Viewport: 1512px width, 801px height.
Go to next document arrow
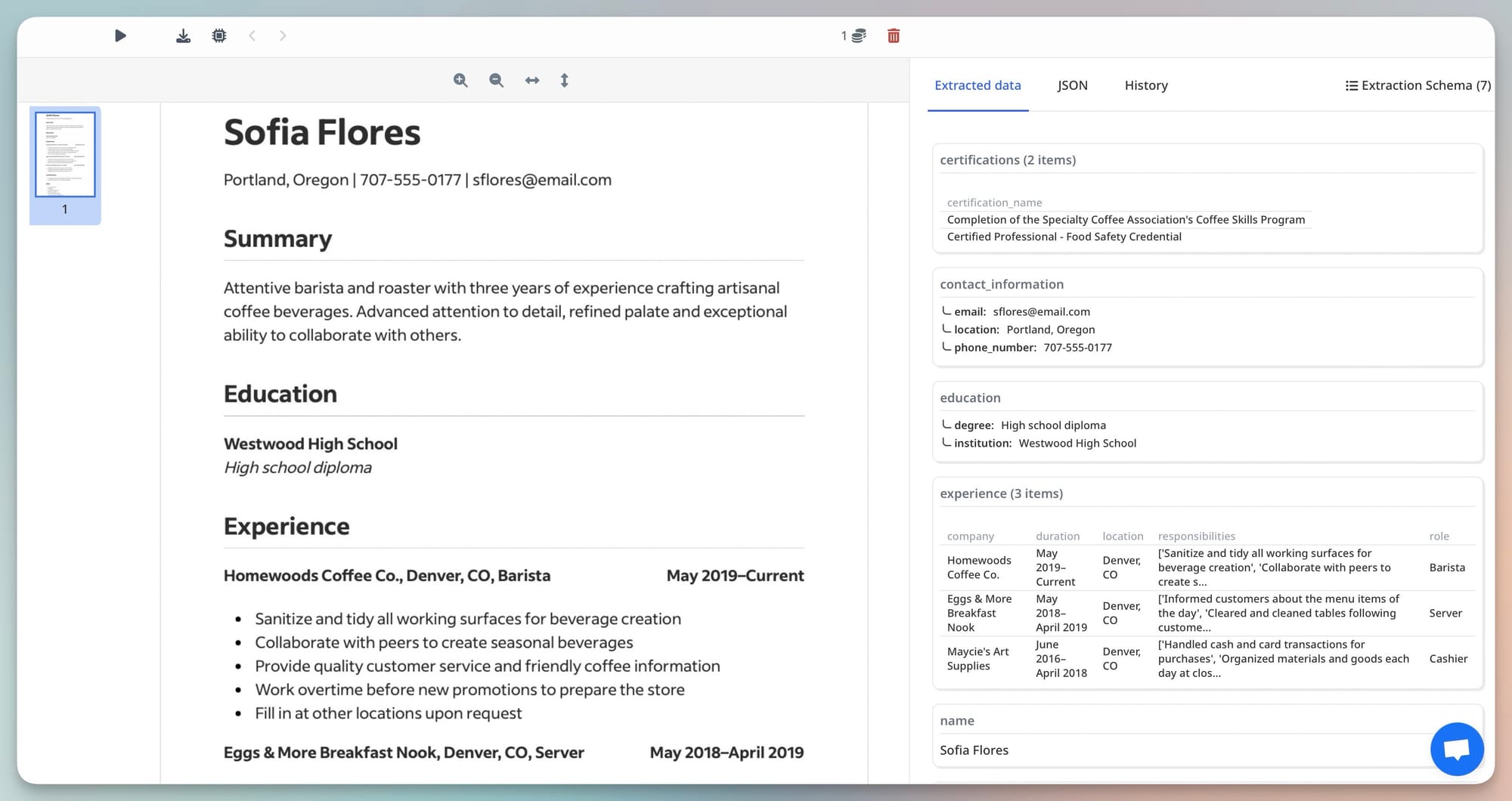click(283, 36)
